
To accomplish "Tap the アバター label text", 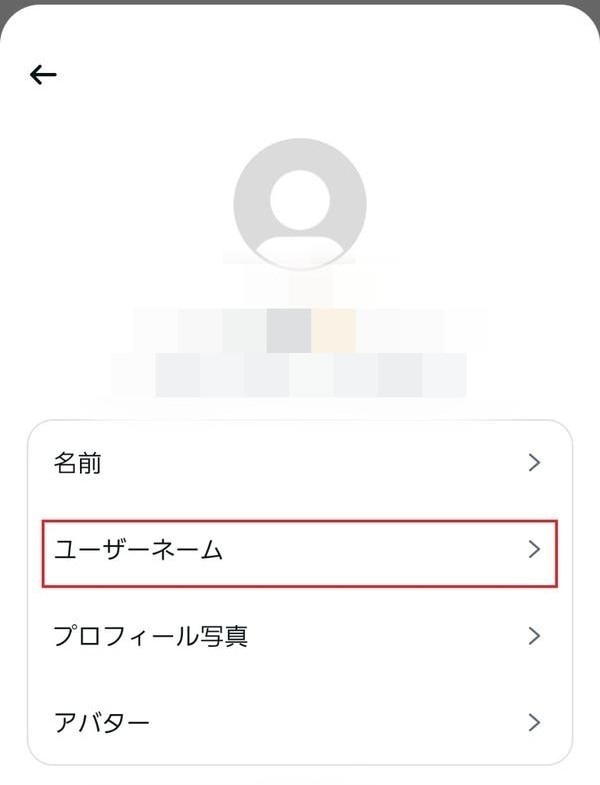I will (x=101, y=722).
